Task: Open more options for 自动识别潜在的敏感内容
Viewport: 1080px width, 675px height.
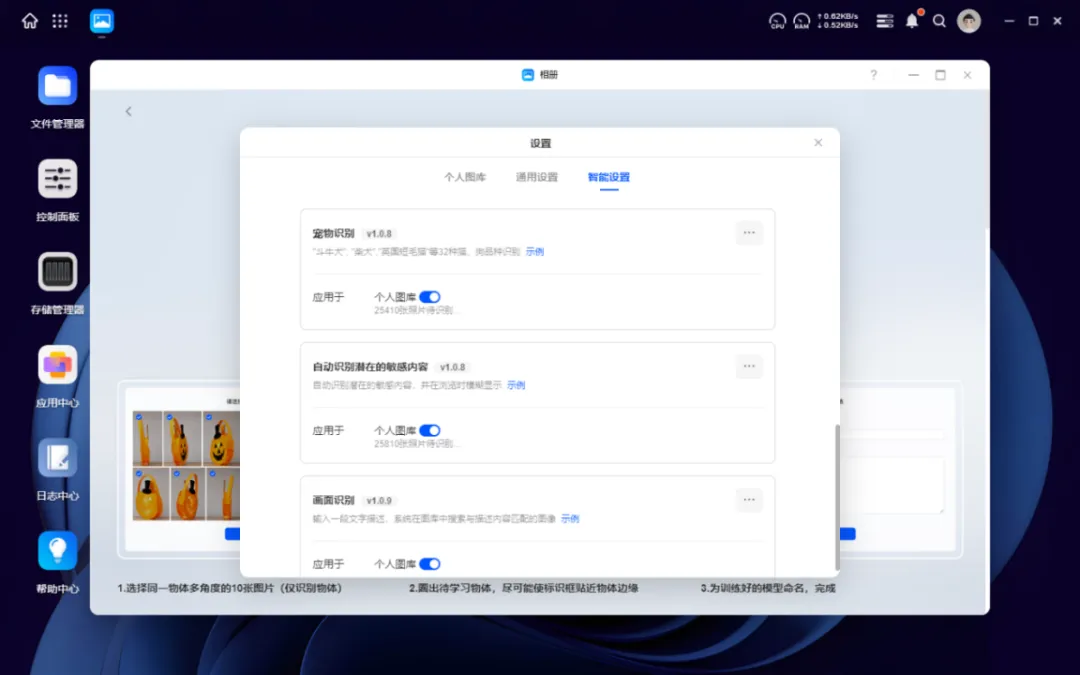Action: pyautogui.click(x=749, y=366)
